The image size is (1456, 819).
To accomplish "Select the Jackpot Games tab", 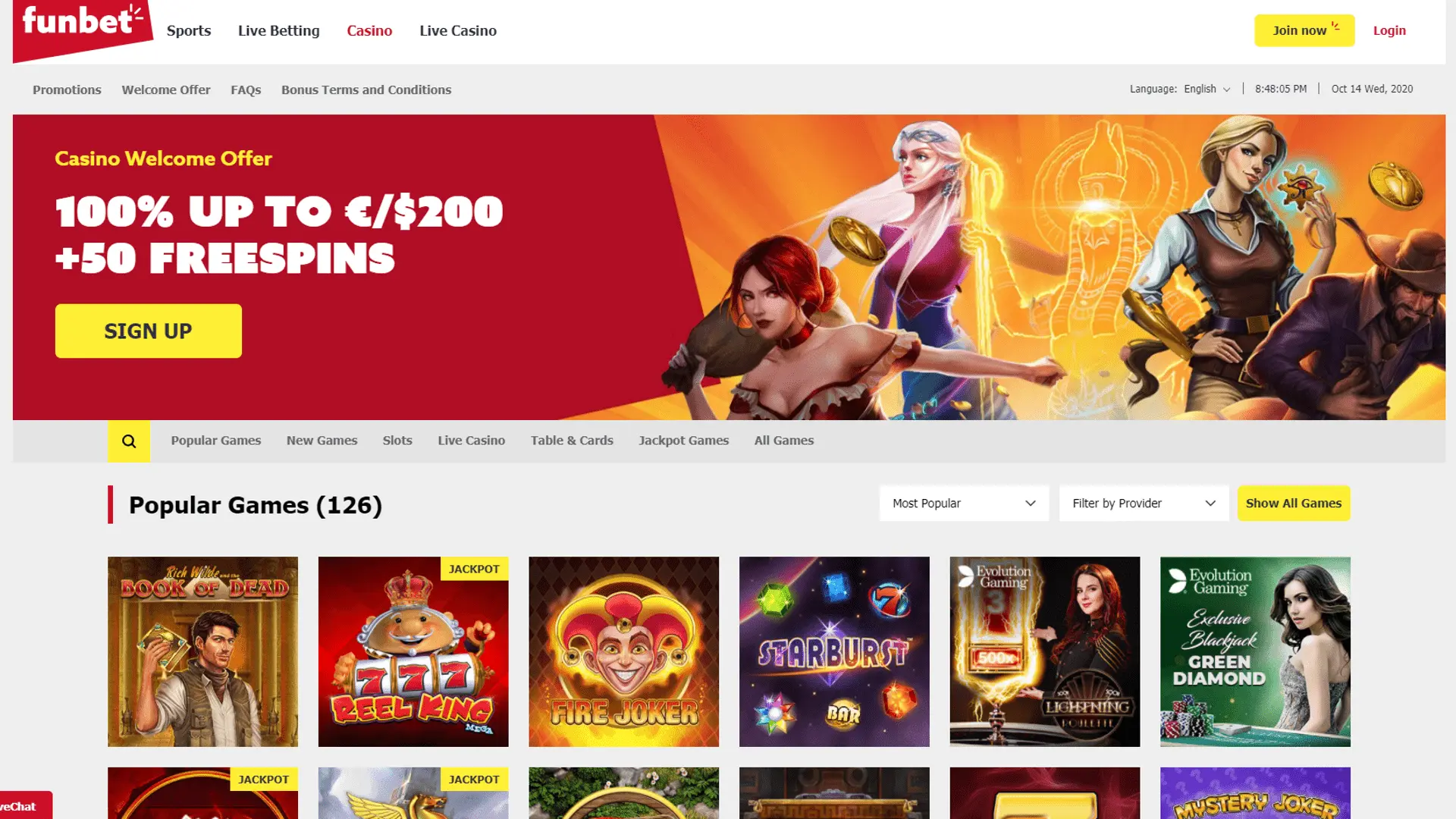I will [683, 441].
